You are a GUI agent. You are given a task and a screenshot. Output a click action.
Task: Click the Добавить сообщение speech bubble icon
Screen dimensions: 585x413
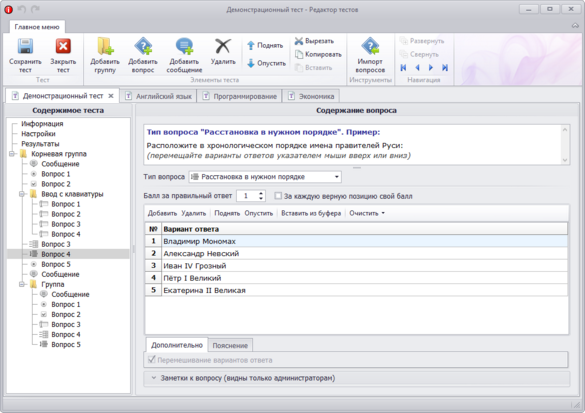(184, 46)
